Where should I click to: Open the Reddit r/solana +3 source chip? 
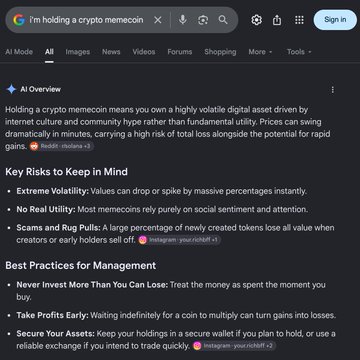(61, 146)
